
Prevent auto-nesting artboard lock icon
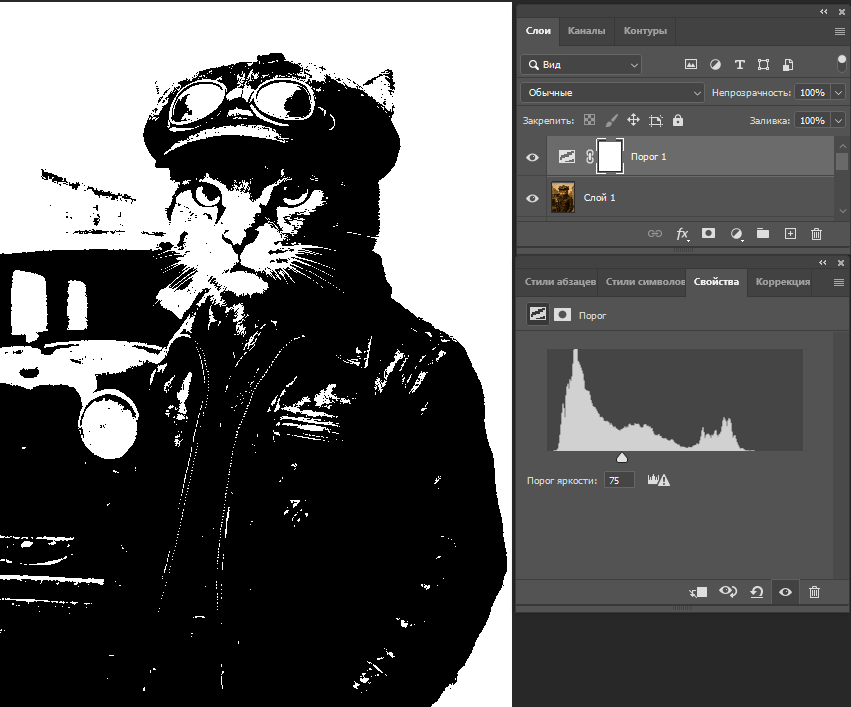(656, 120)
